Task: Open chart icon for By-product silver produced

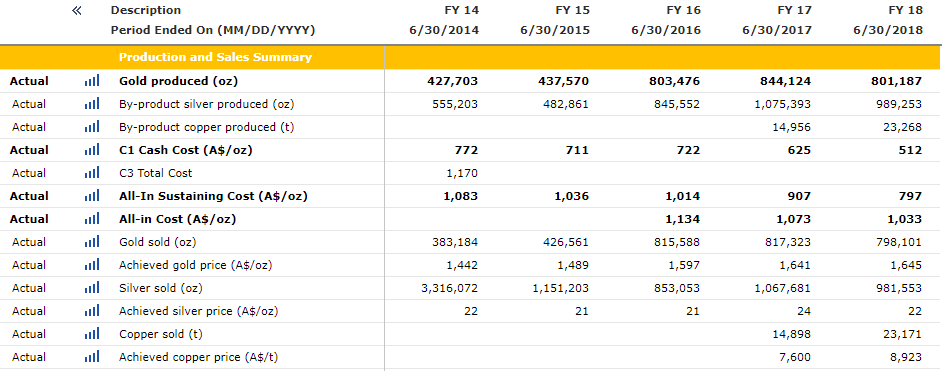Action: [92, 104]
